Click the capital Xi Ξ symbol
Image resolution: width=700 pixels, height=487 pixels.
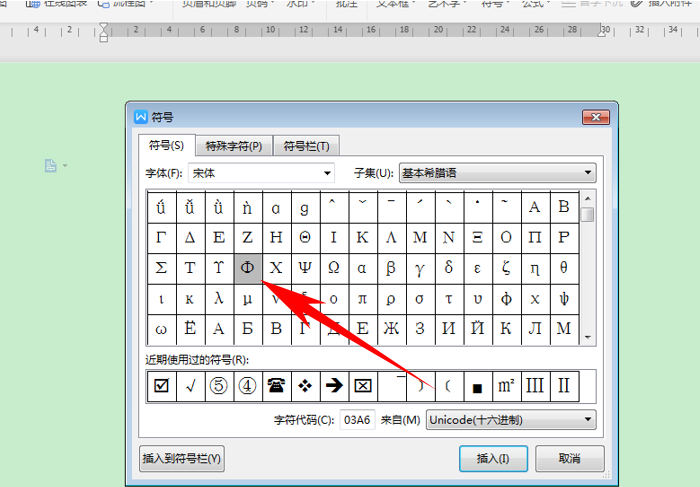(477, 237)
